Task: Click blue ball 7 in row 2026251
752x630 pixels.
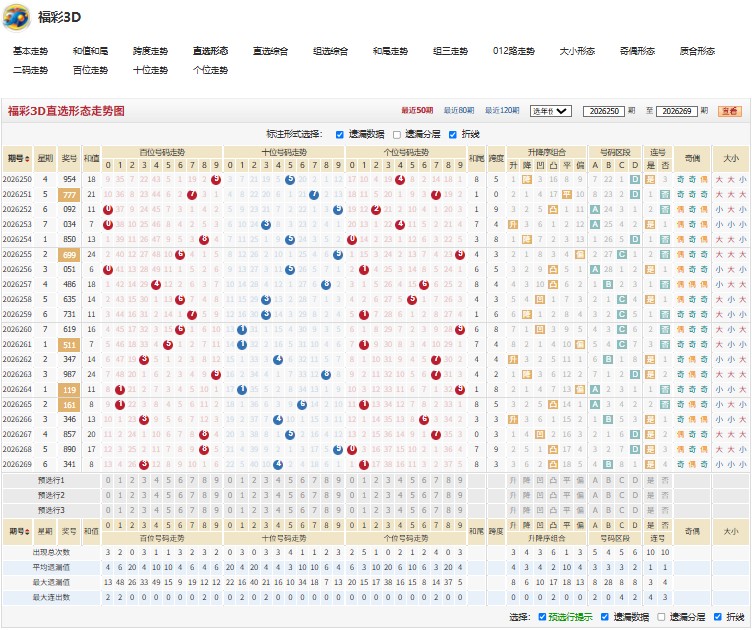Action: [x=314, y=195]
